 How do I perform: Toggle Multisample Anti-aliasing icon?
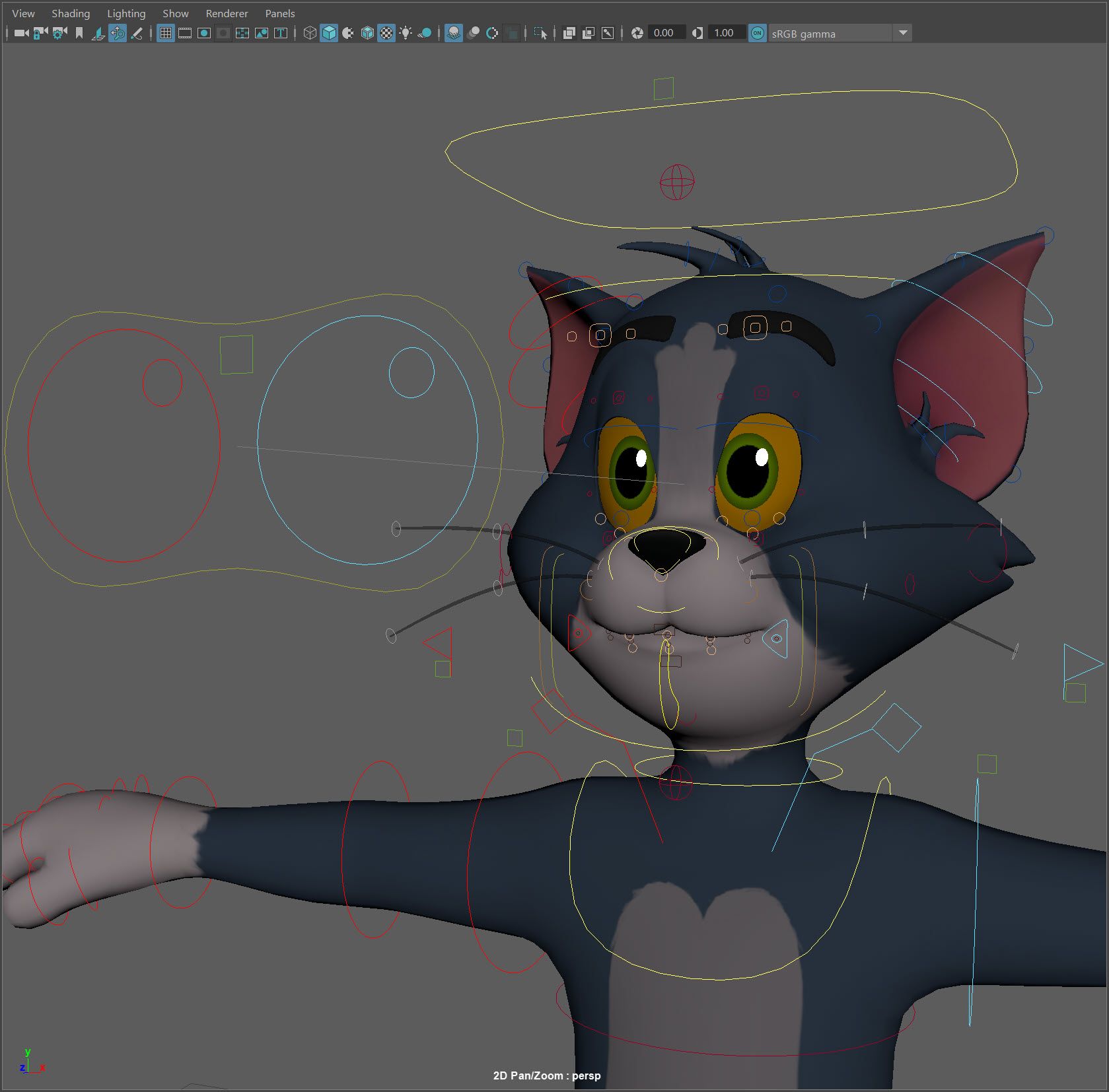[492, 33]
